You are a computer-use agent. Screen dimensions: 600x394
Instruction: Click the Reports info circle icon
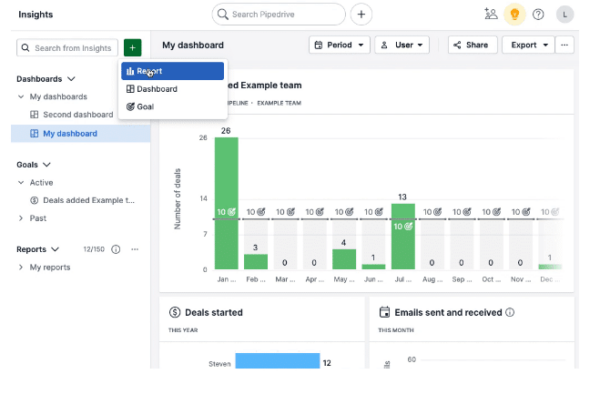coord(116,249)
